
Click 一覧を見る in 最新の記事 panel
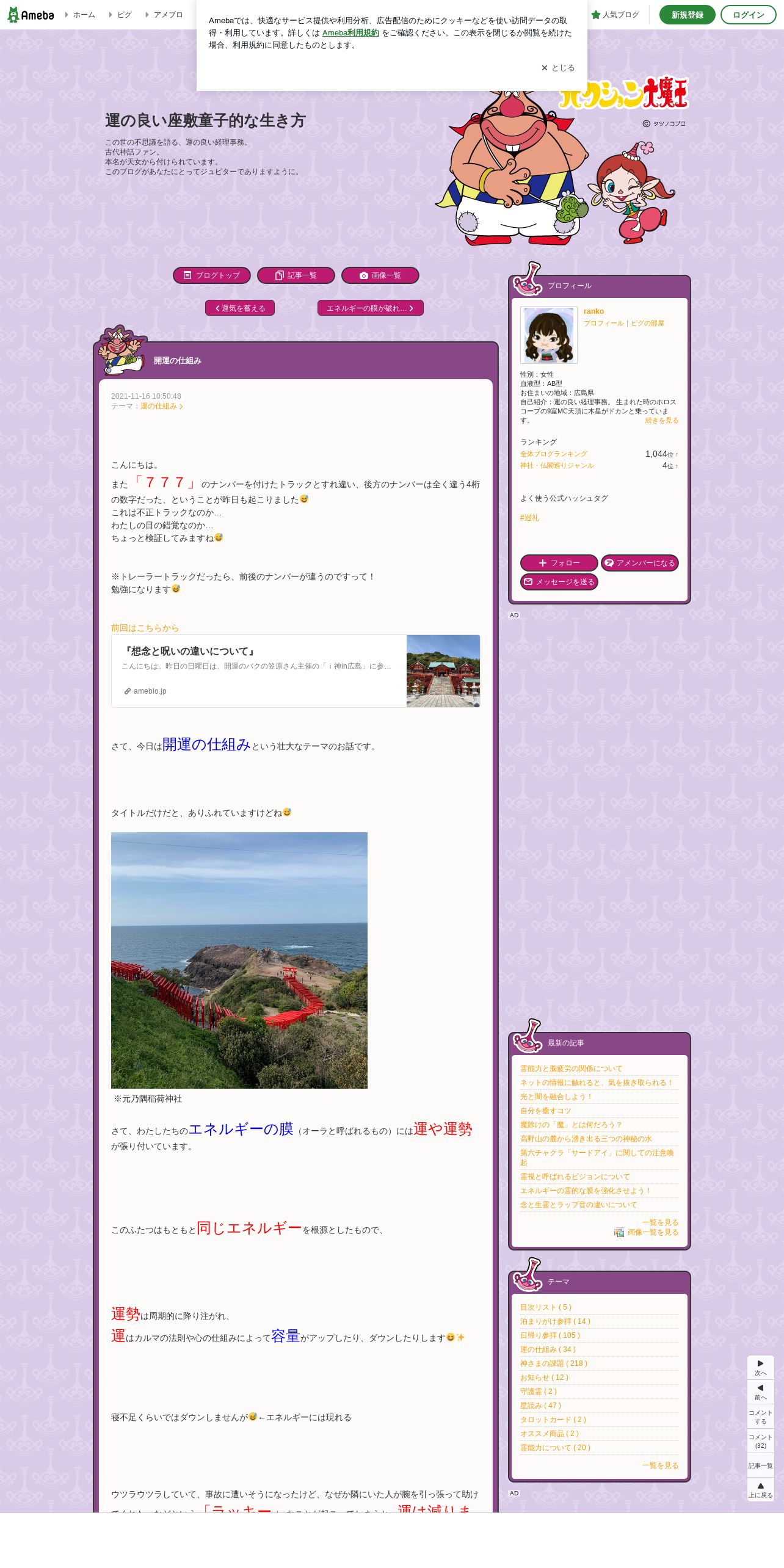point(660,1222)
